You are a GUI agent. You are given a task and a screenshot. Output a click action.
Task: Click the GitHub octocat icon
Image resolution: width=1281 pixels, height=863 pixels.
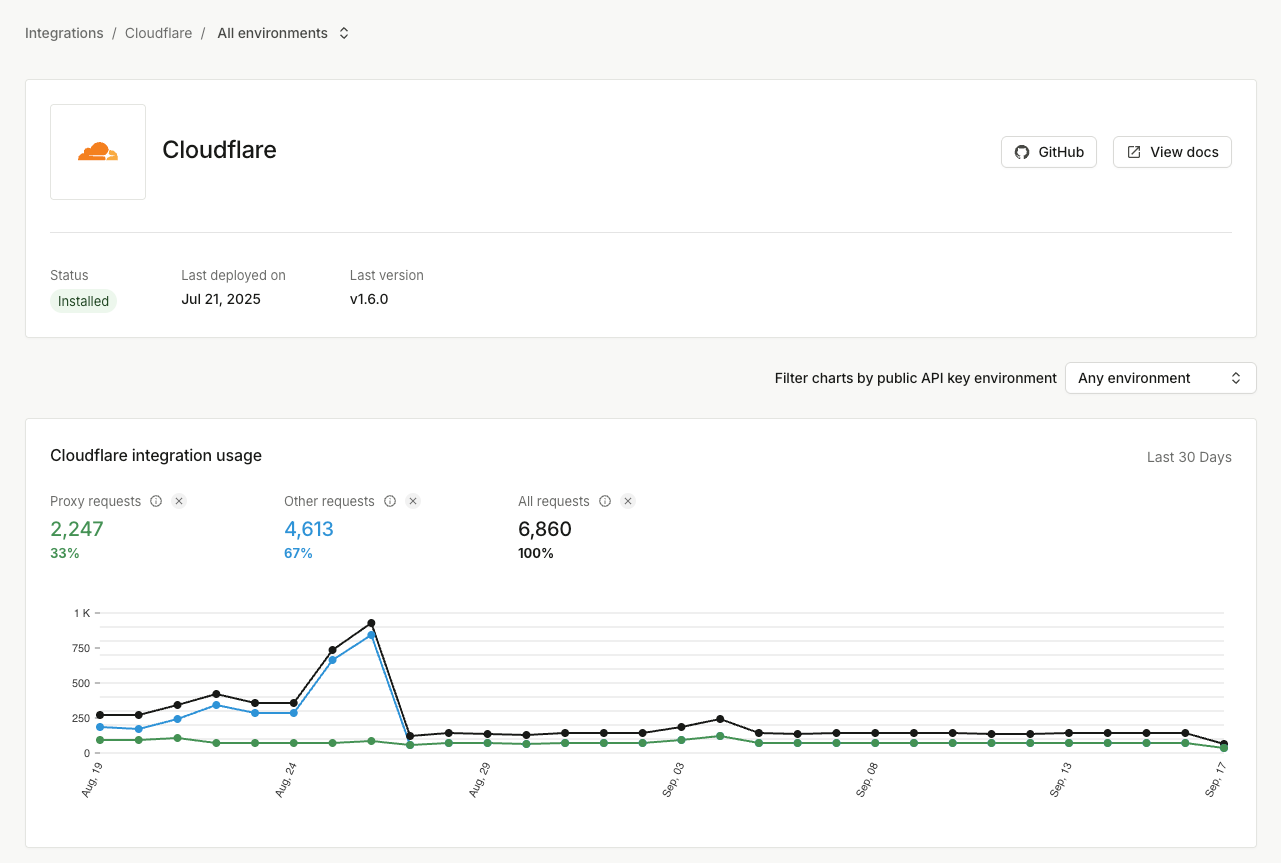(1021, 152)
